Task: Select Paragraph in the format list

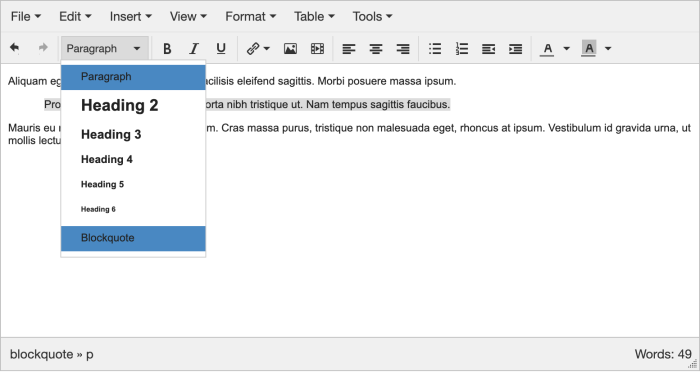Action: tap(133, 77)
